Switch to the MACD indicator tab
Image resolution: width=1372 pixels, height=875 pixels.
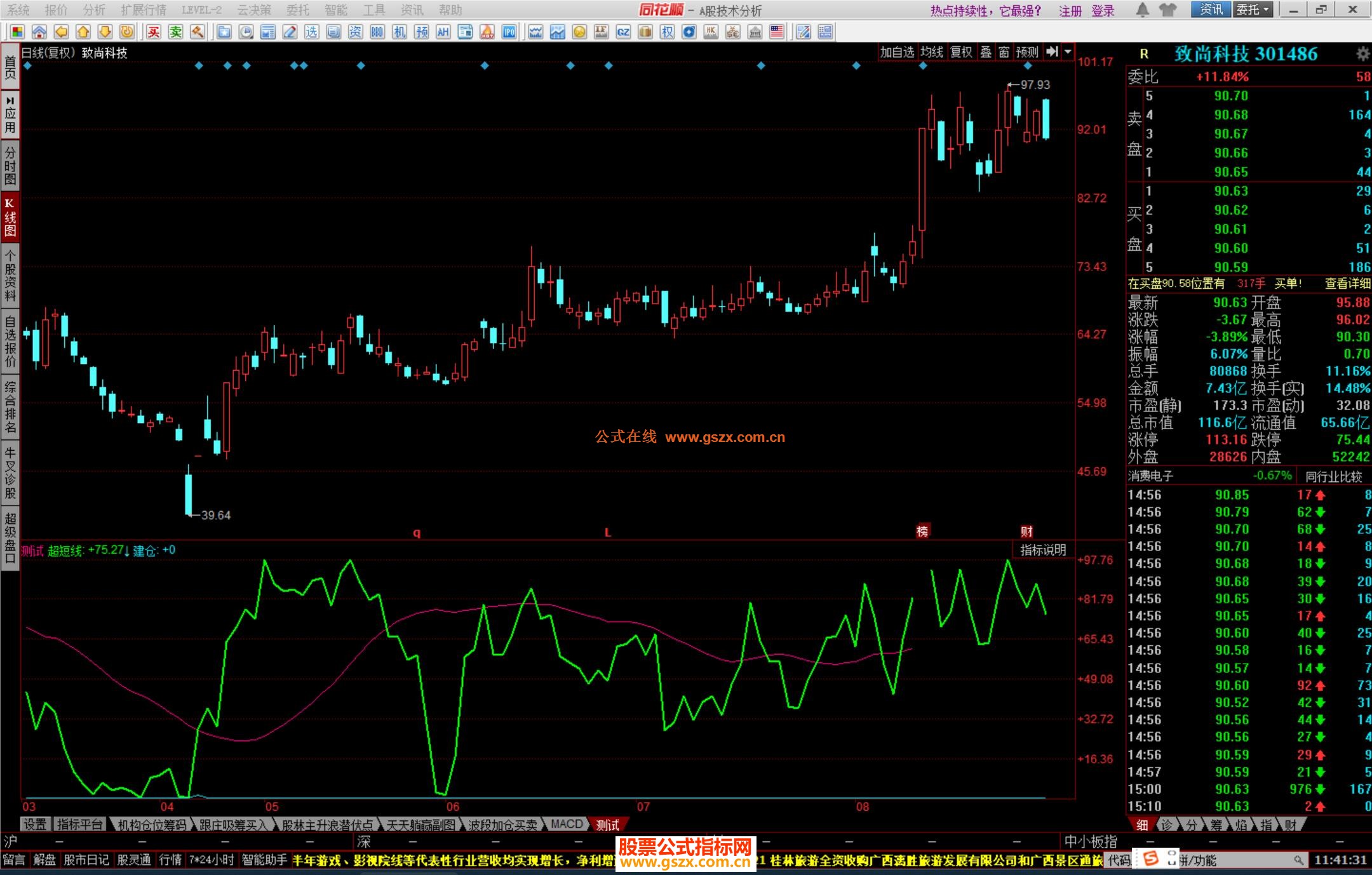pyautogui.click(x=566, y=824)
